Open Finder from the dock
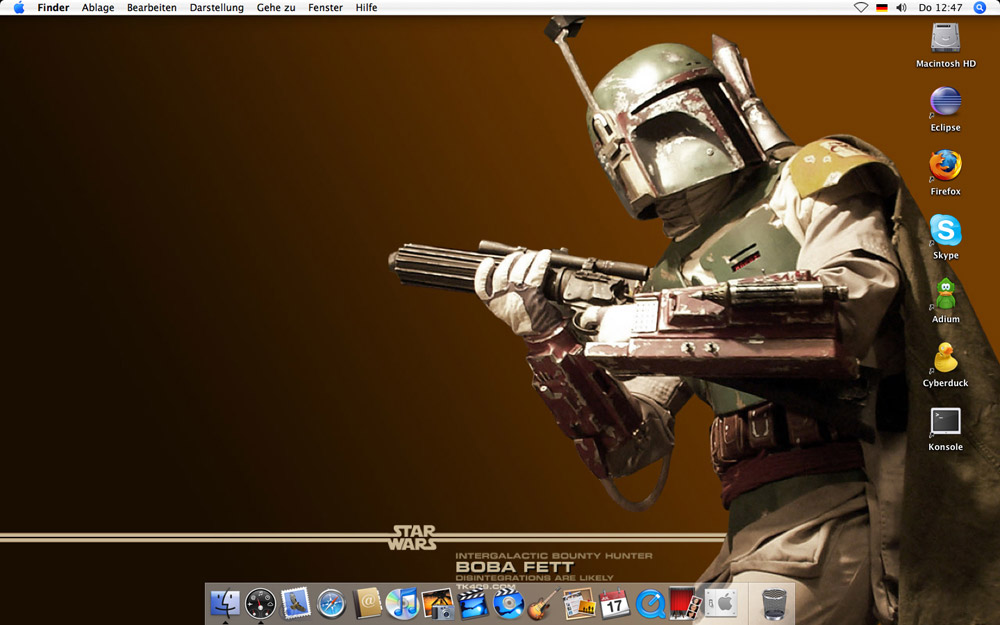Viewport: 1000px width, 625px height. click(225, 603)
